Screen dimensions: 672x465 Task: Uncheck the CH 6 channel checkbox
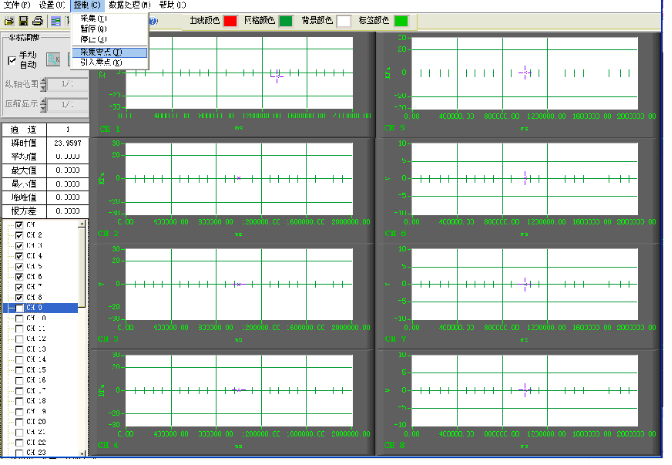click(x=19, y=277)
